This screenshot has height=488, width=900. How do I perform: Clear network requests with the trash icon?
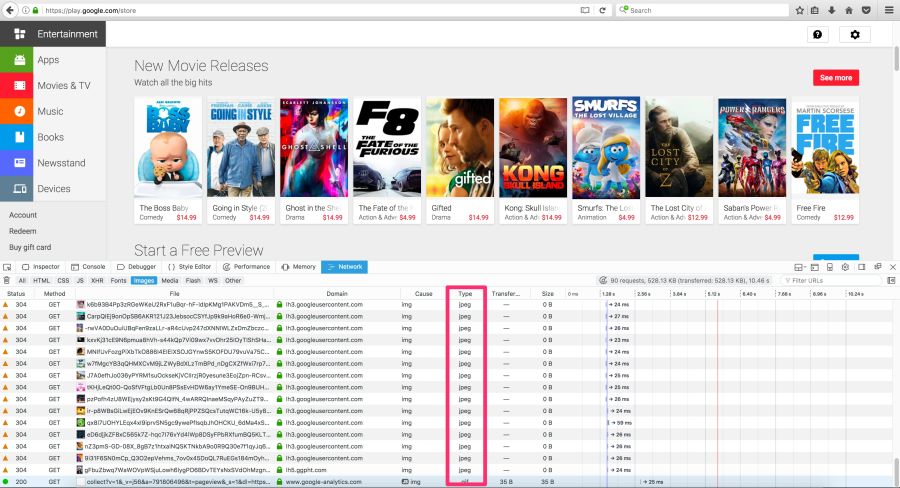point(6,280)
